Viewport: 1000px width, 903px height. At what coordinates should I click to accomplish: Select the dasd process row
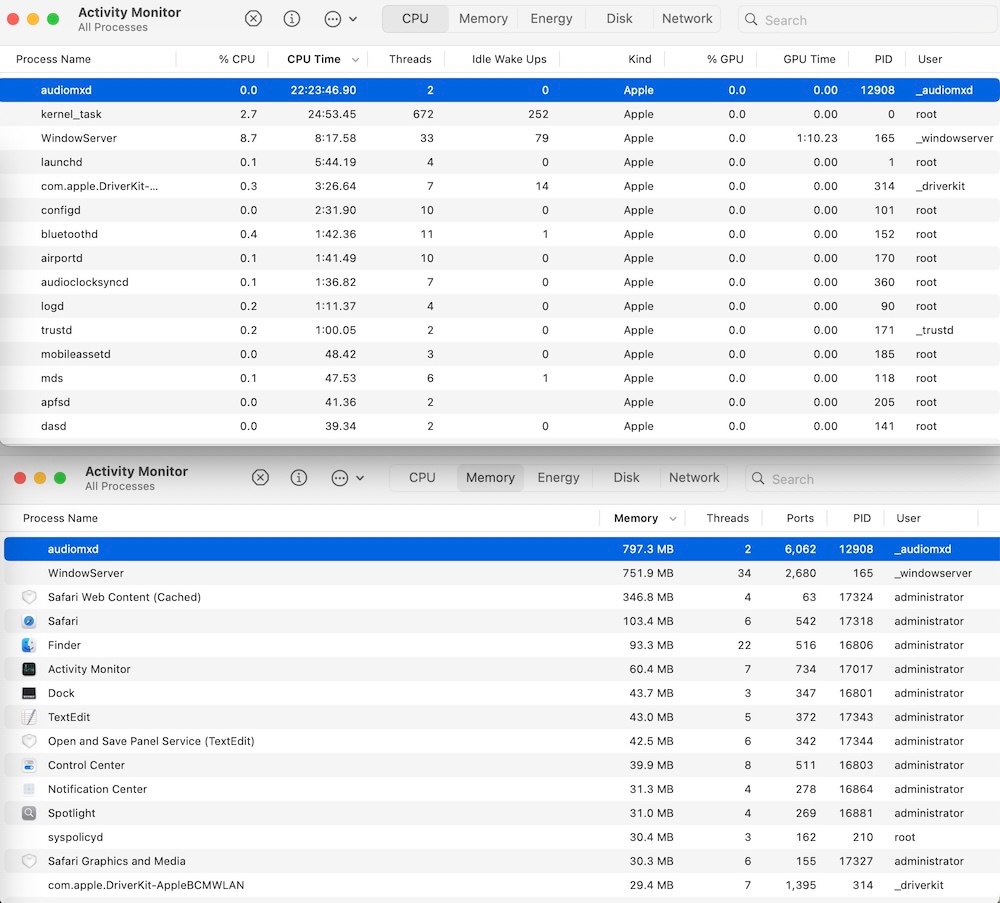(x=500, y=427)
